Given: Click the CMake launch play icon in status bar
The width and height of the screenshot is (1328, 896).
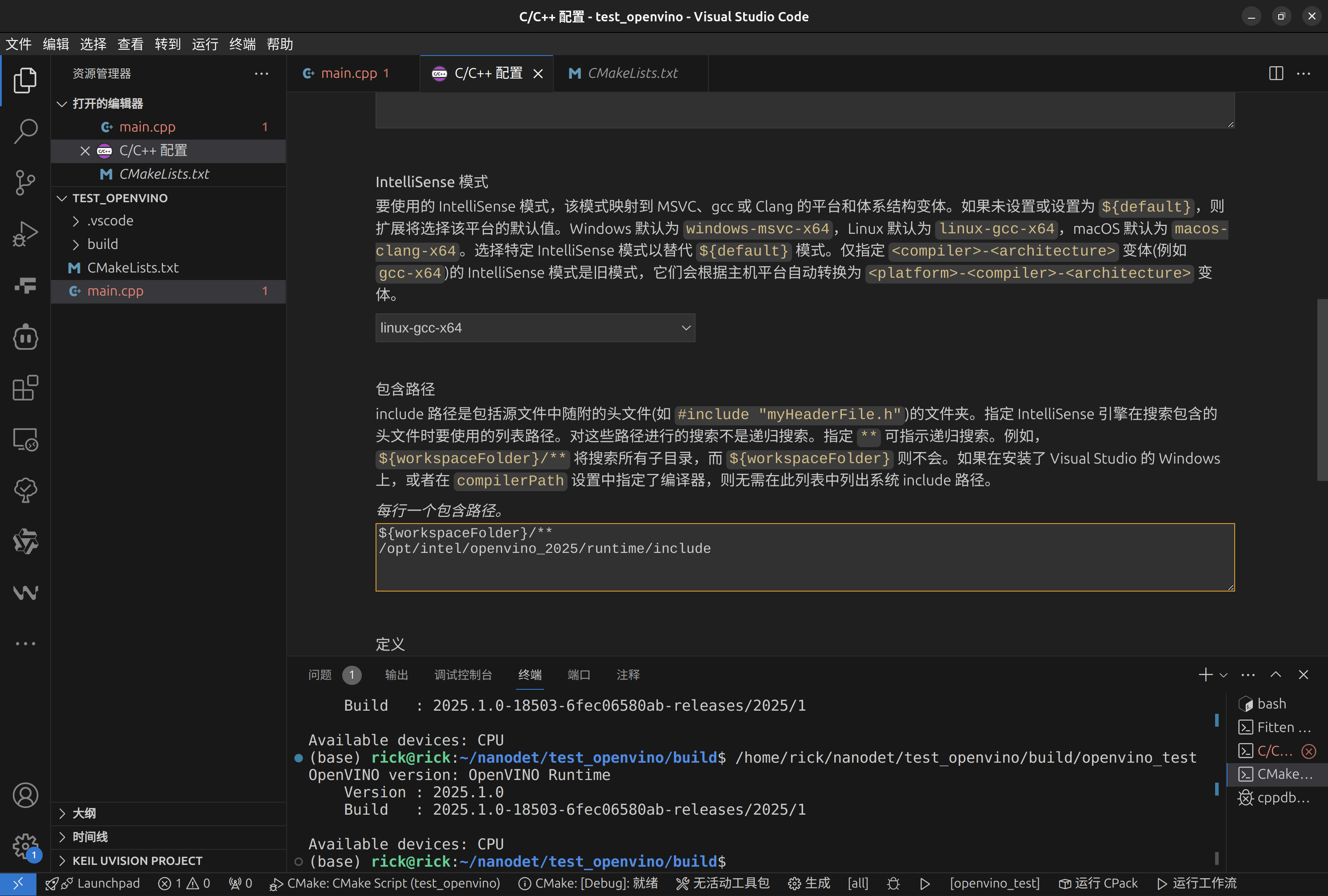Looking at the screenshot, I should [924, 884].
